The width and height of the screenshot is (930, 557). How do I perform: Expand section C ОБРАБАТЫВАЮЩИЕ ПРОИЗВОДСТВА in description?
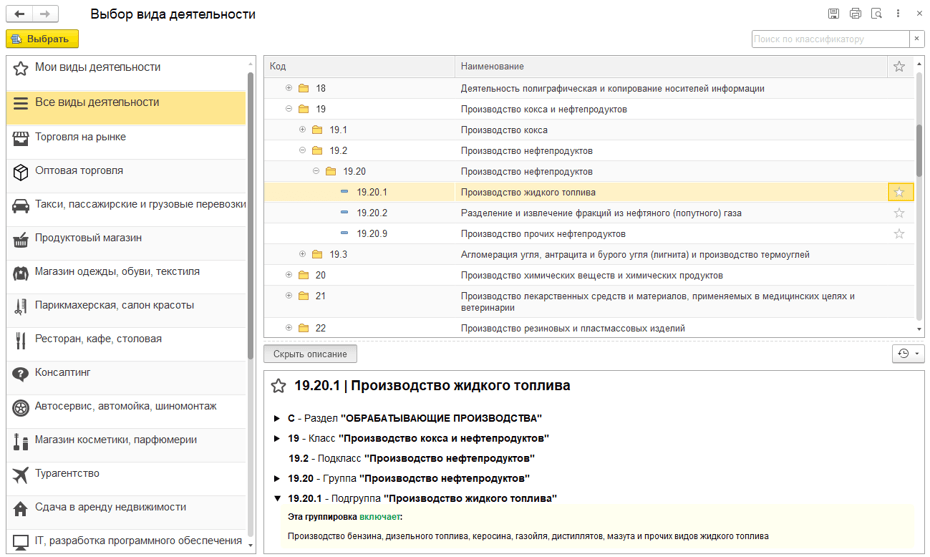click(278, 418)
